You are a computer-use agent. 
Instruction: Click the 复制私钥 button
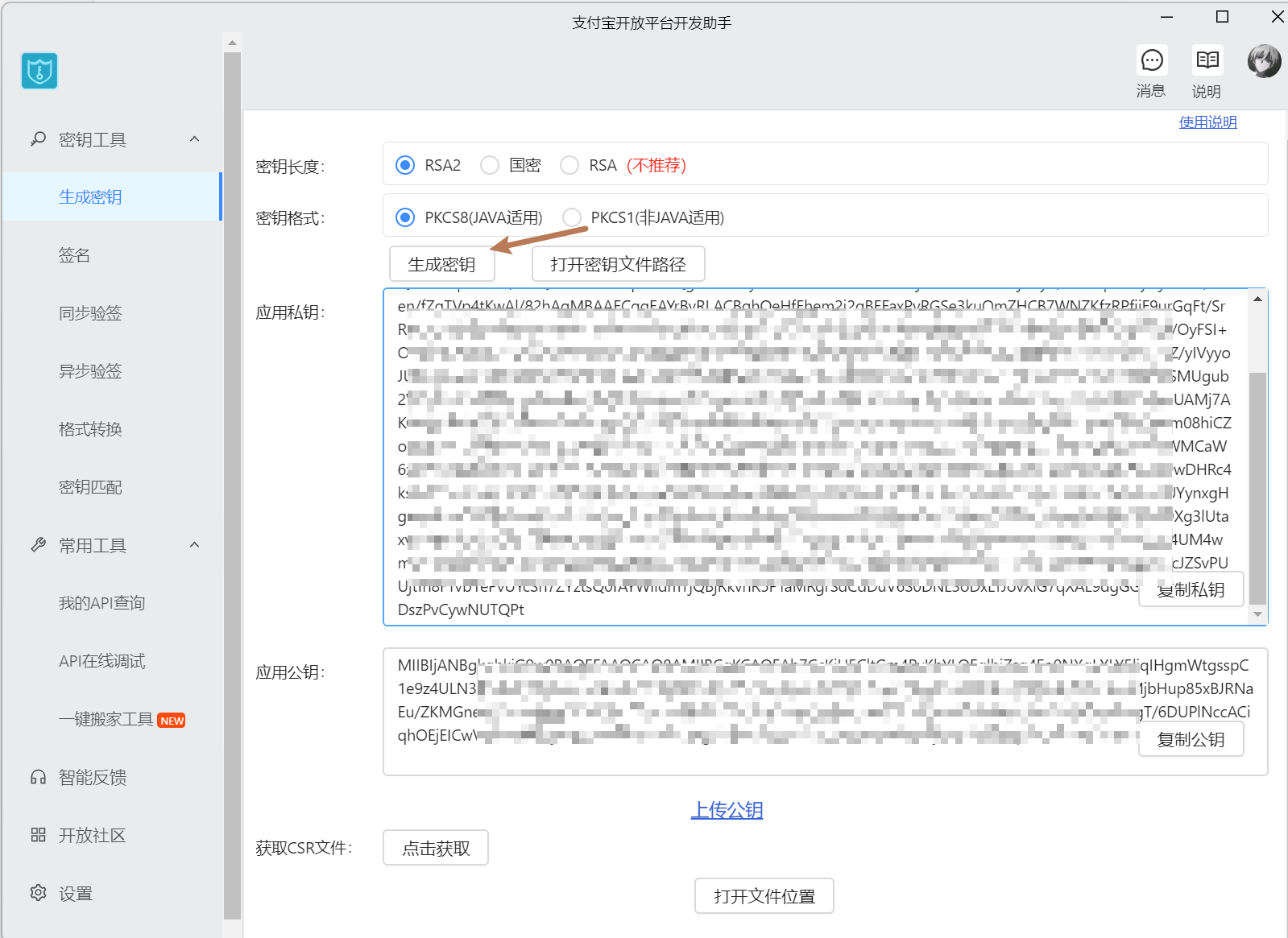pos(1191,589)
